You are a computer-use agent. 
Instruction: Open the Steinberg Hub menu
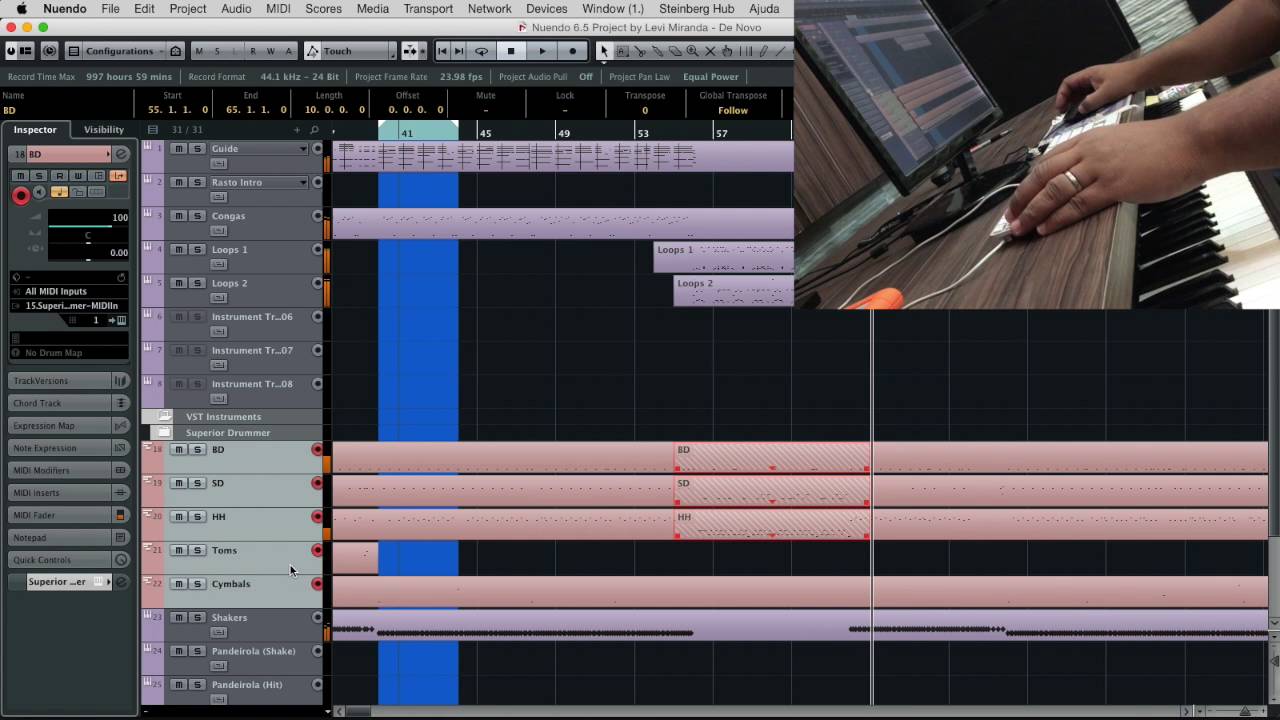[696, 9]
